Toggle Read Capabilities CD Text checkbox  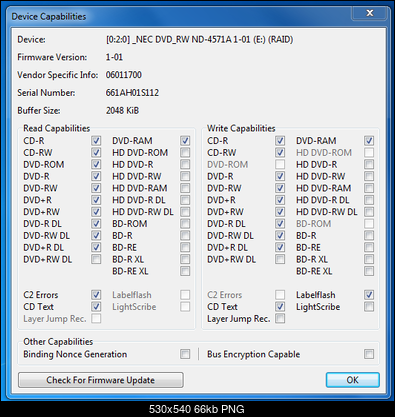(x=96, y=307)
